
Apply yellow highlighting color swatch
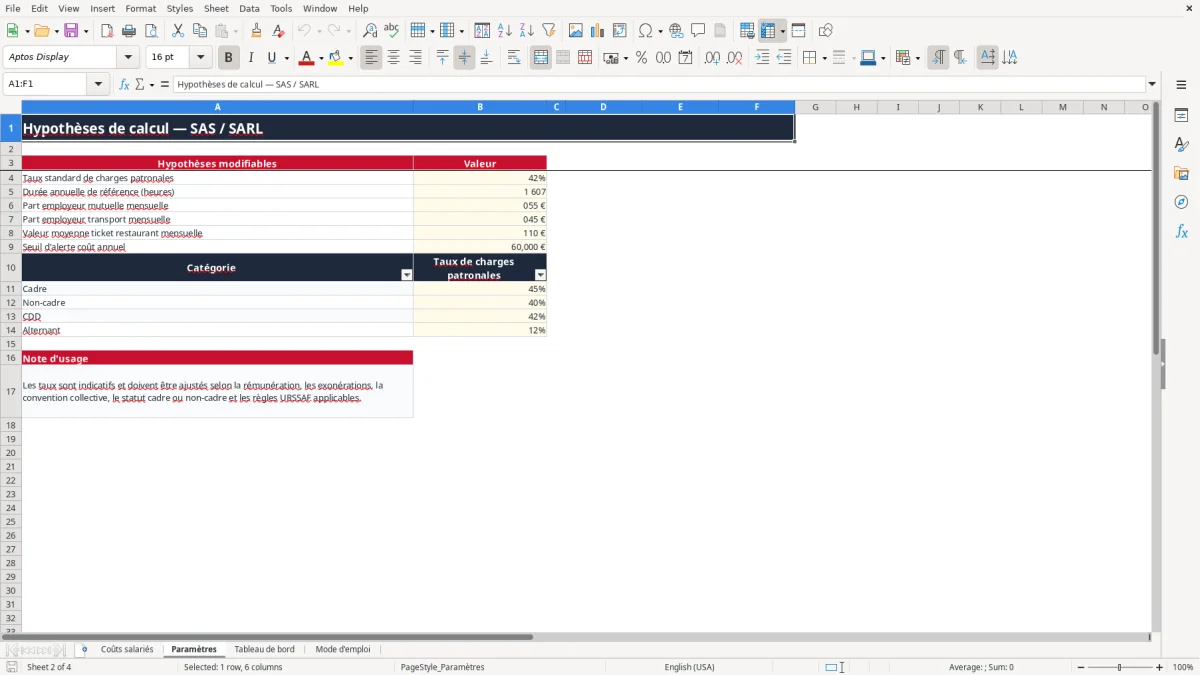pyautogui.click(x=336, y=58)
